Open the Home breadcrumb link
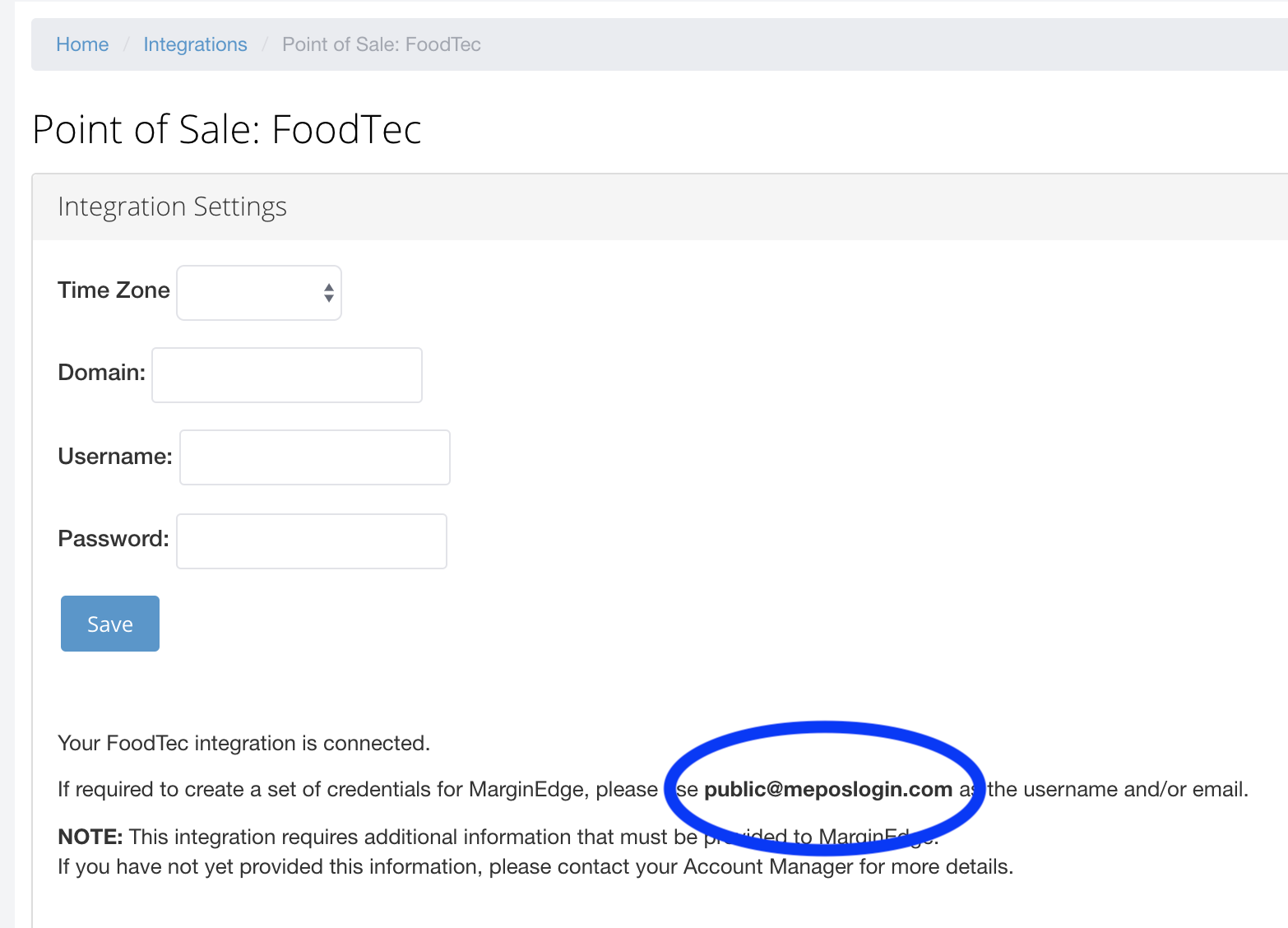 tap(82, 44)
